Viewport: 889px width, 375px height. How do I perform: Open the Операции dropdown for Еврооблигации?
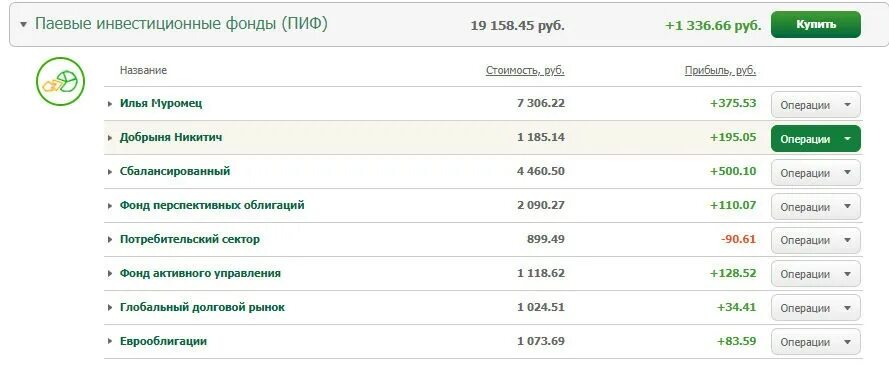[x=815, y=342]
